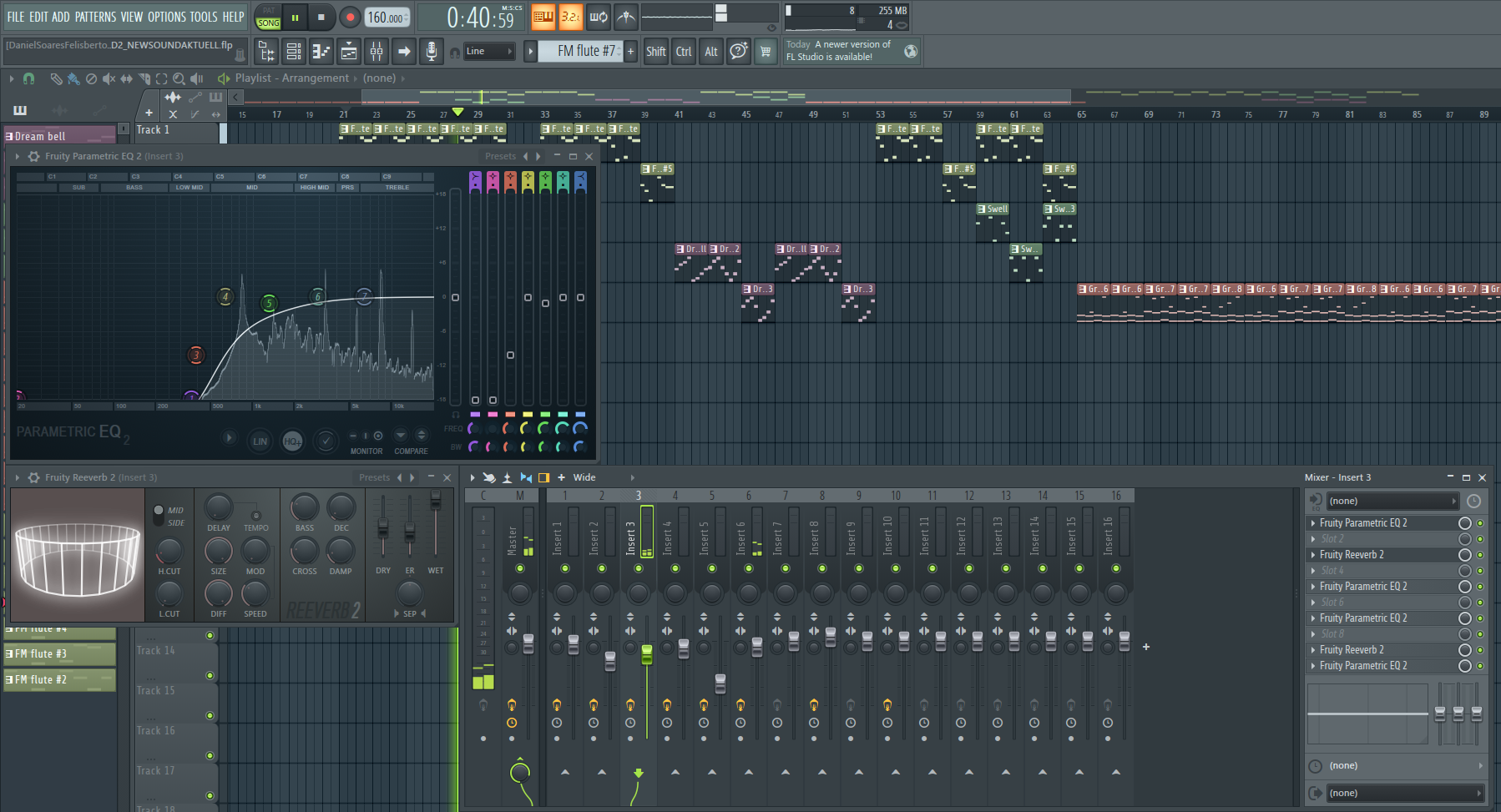Click the DRY slider in Reeverb 2
The height and width of the screenshot is (812, 1501).
click(383, 527)
